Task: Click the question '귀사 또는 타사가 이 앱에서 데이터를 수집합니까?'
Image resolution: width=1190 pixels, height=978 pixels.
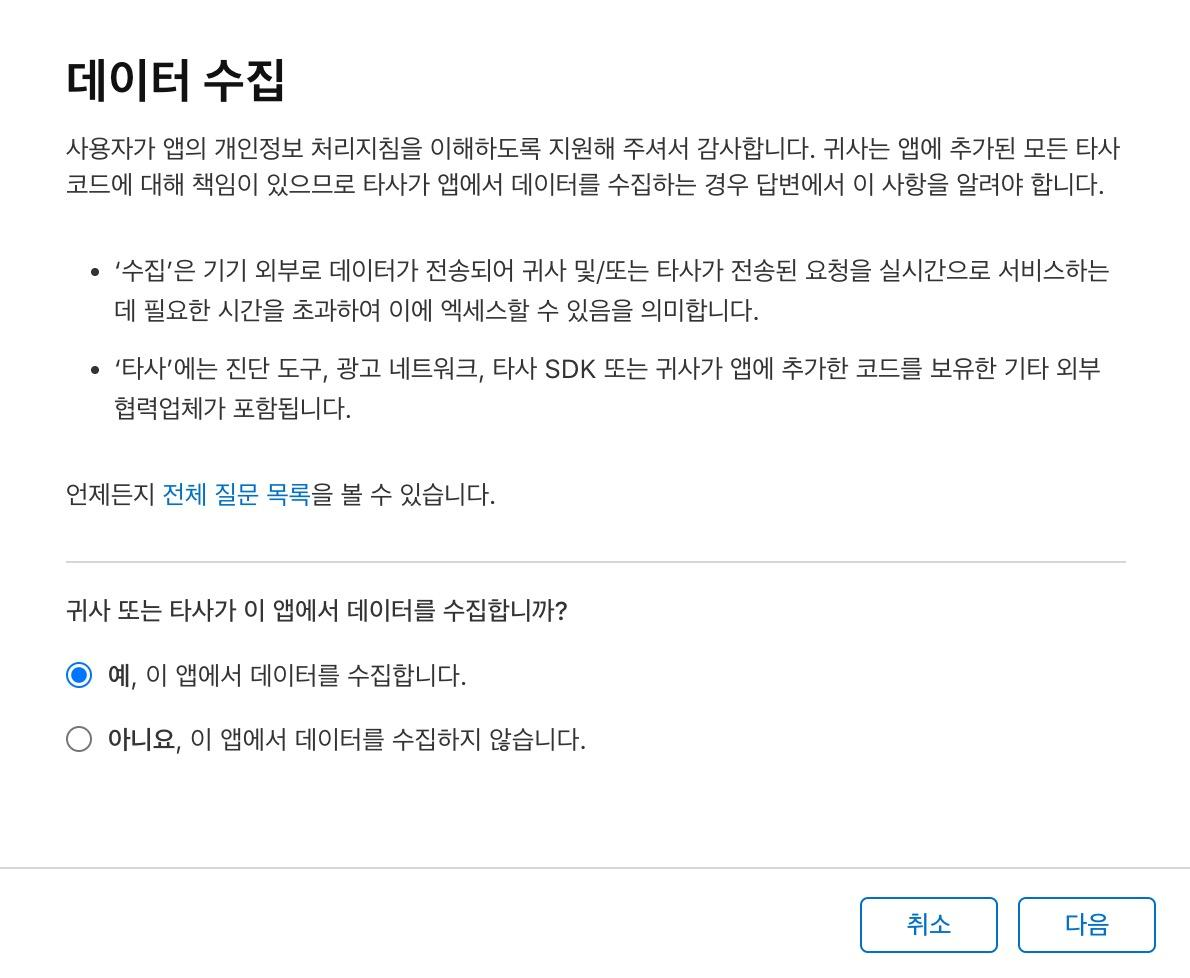Action: click(x=316, y=611)
